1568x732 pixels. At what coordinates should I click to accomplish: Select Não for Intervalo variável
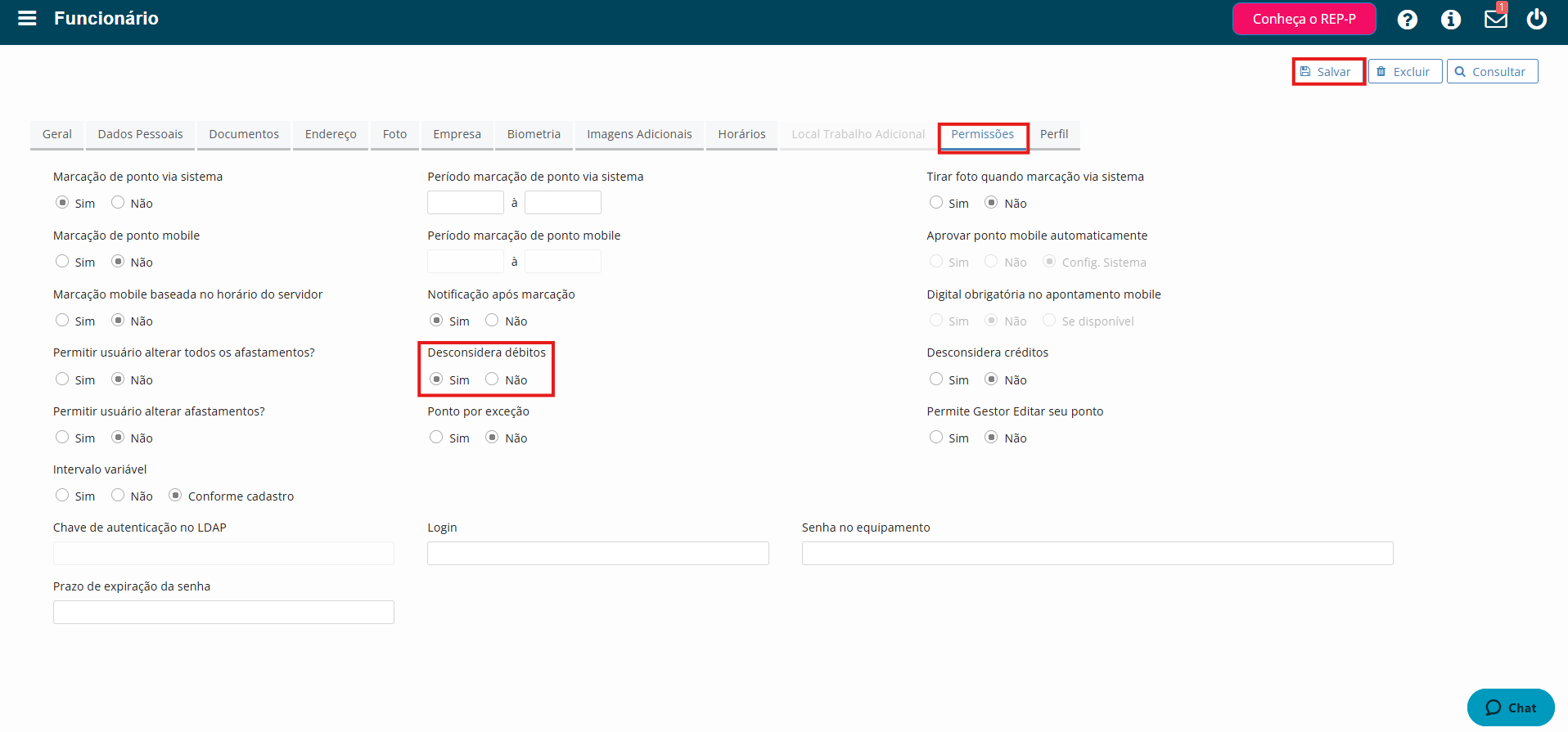pos(118,495)
